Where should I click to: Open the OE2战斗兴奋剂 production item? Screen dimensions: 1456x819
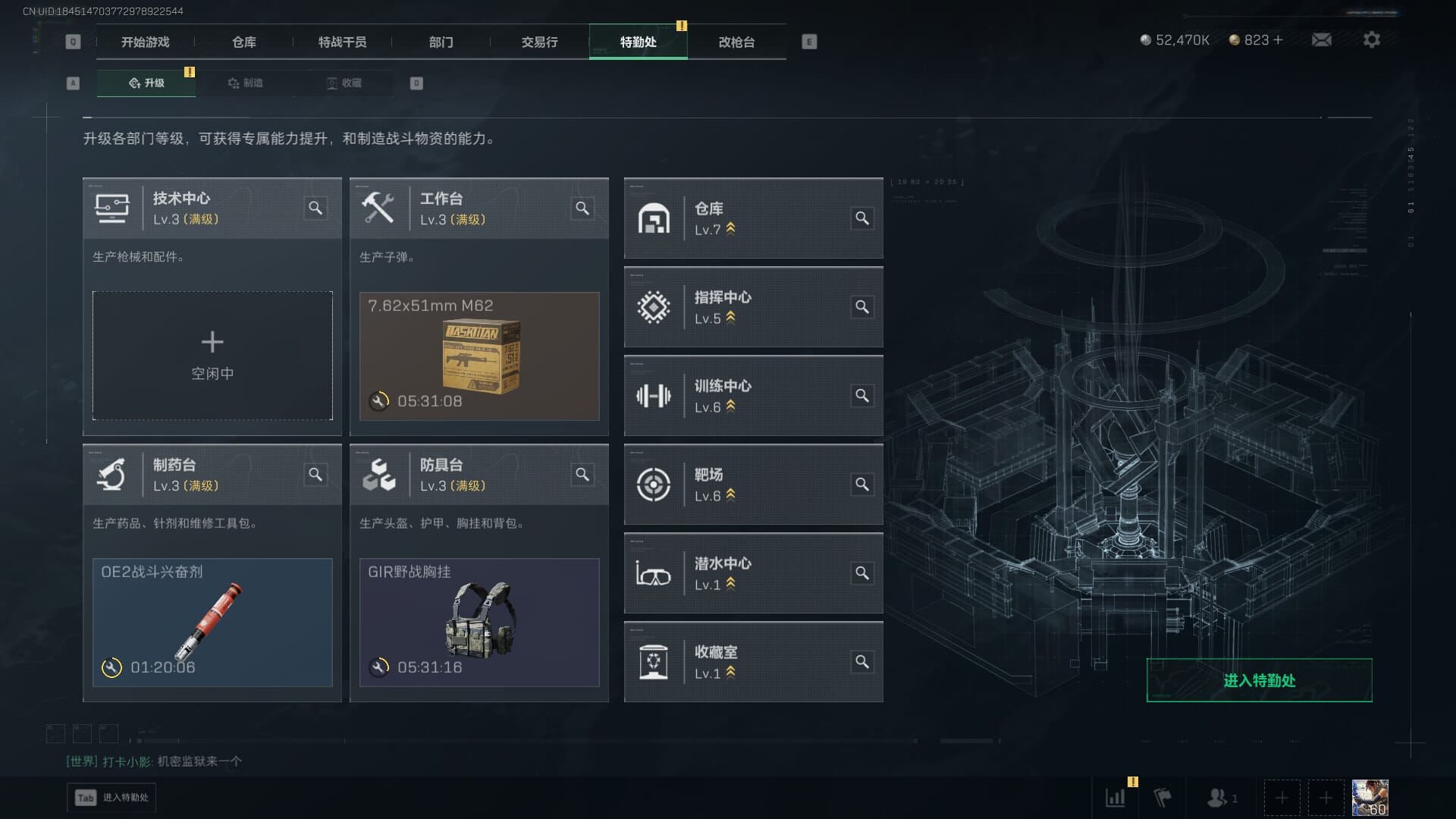(x=212, y=623)
